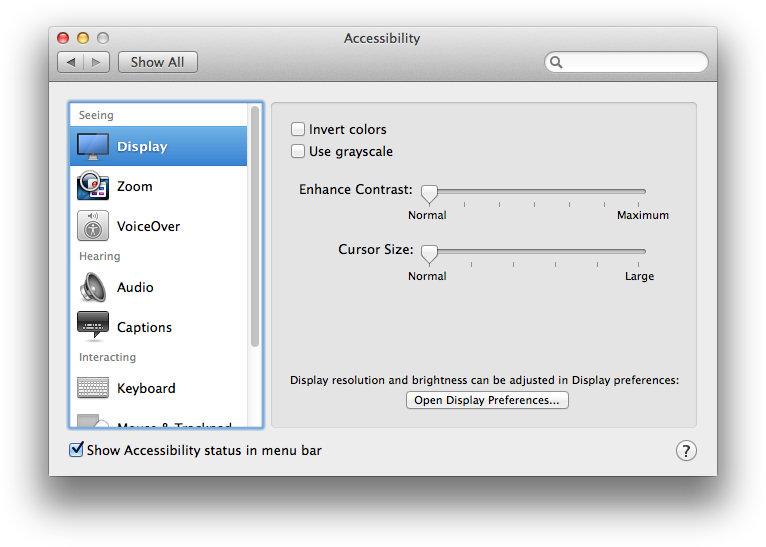Viewport: 766px width, 547px height.
Task: Go forward with the right arrow button
Action: 96,62
